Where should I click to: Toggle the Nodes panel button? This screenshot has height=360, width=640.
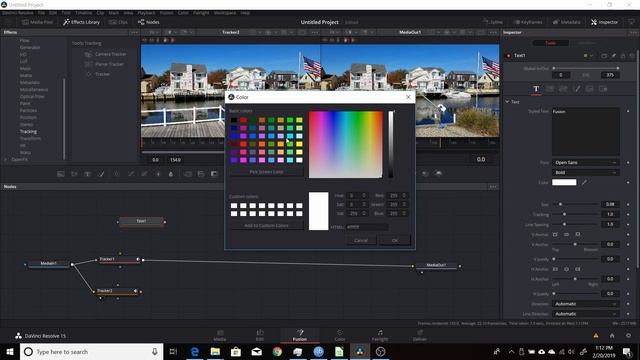coord(149,22)
